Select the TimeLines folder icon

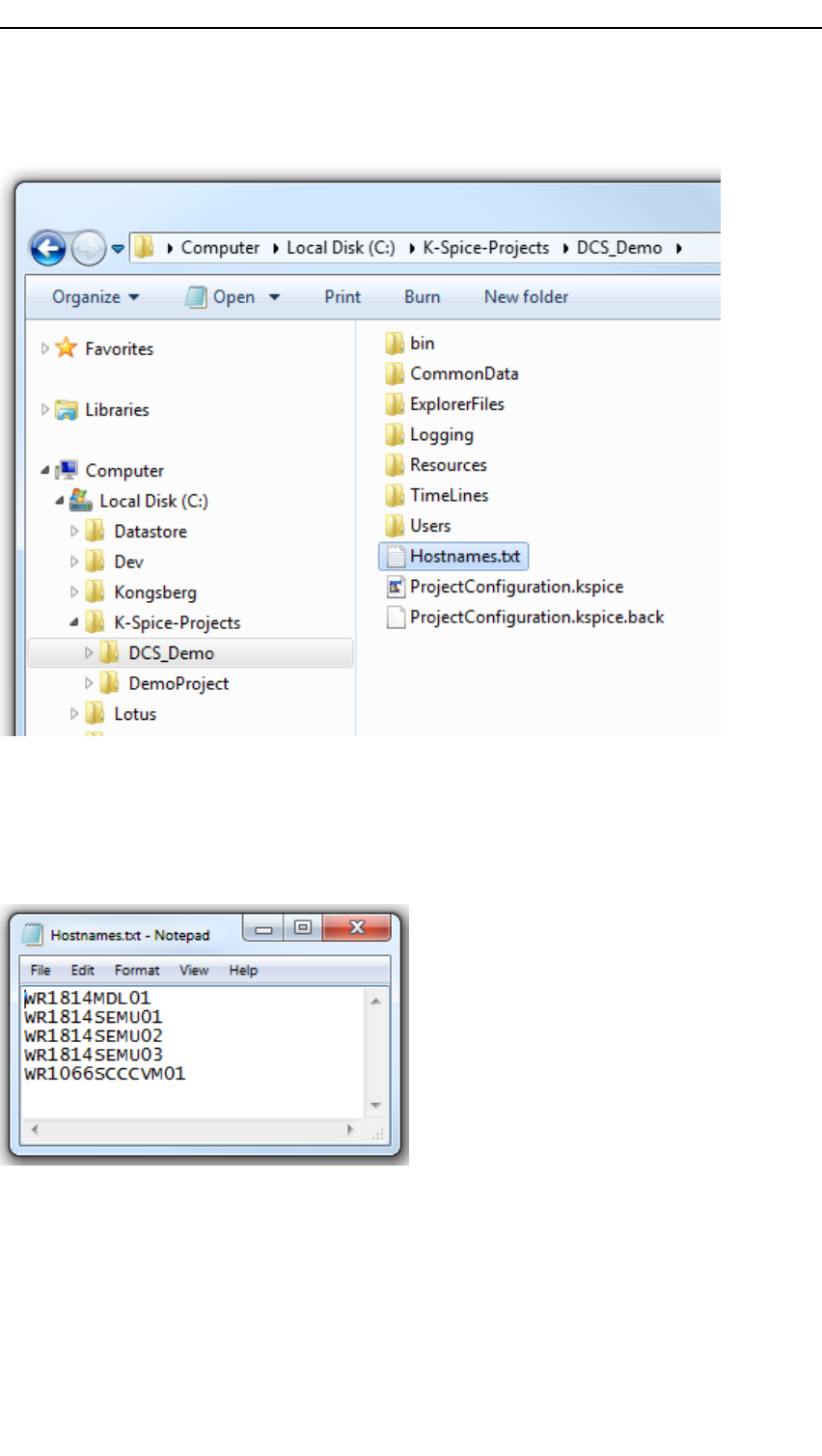(395, 495)
